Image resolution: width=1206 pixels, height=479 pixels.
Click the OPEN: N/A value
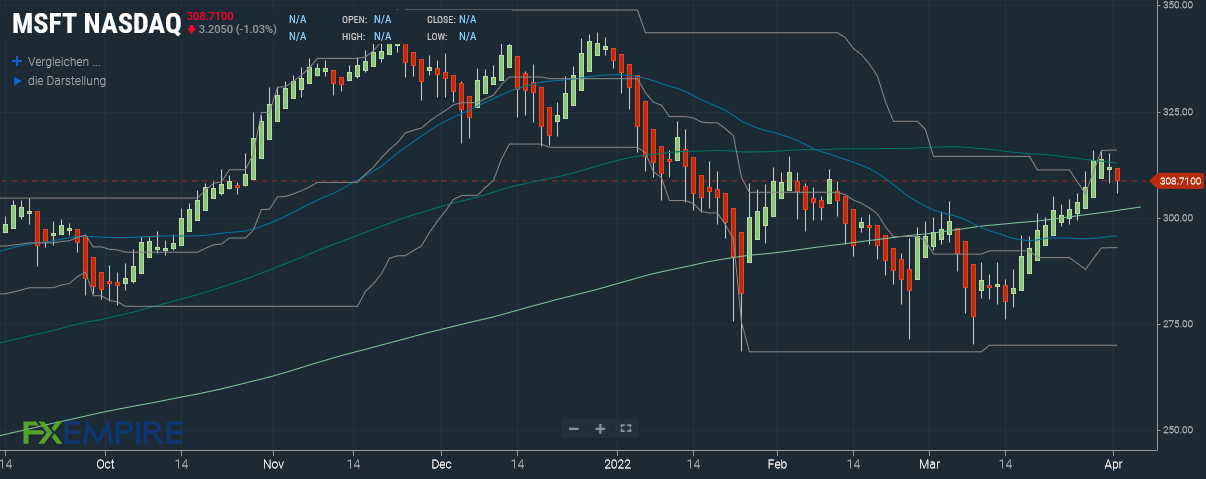click(382, 19)
